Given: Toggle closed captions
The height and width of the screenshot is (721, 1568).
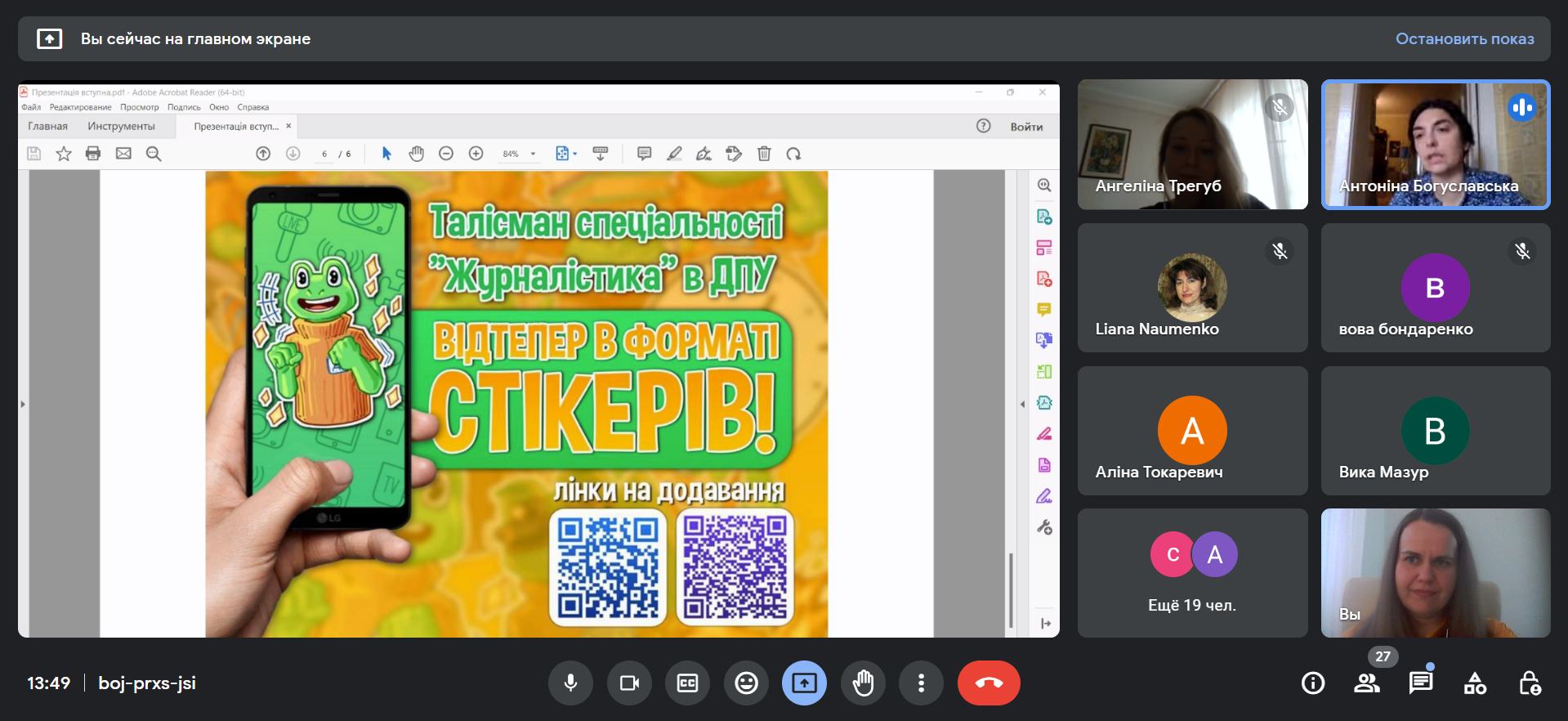Looking at the screenshot, I should pyautogui.click(x=688, y=683).
